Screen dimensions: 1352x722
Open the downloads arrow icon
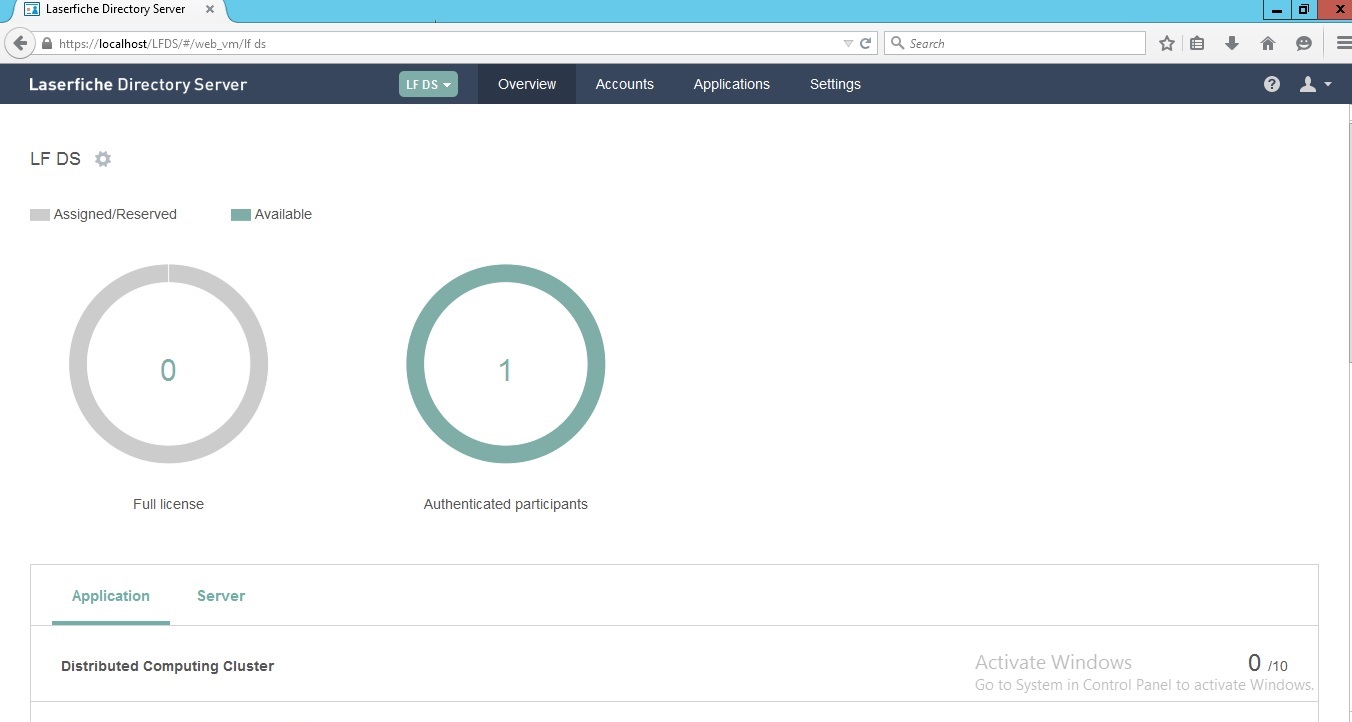pyautogui.click(x=1232, y=44)
